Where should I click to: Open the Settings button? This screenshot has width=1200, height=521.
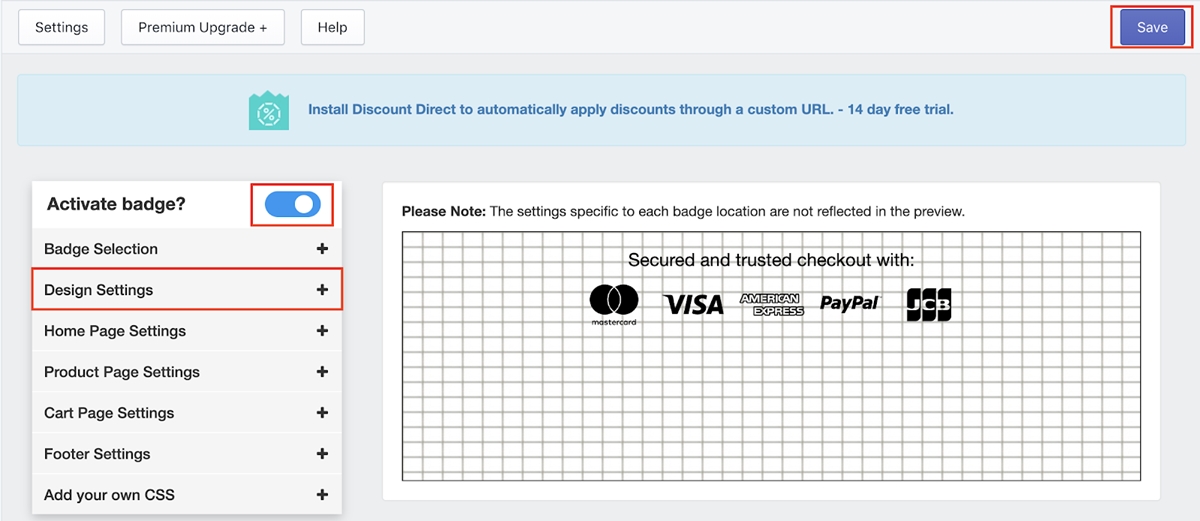[62, 28]
